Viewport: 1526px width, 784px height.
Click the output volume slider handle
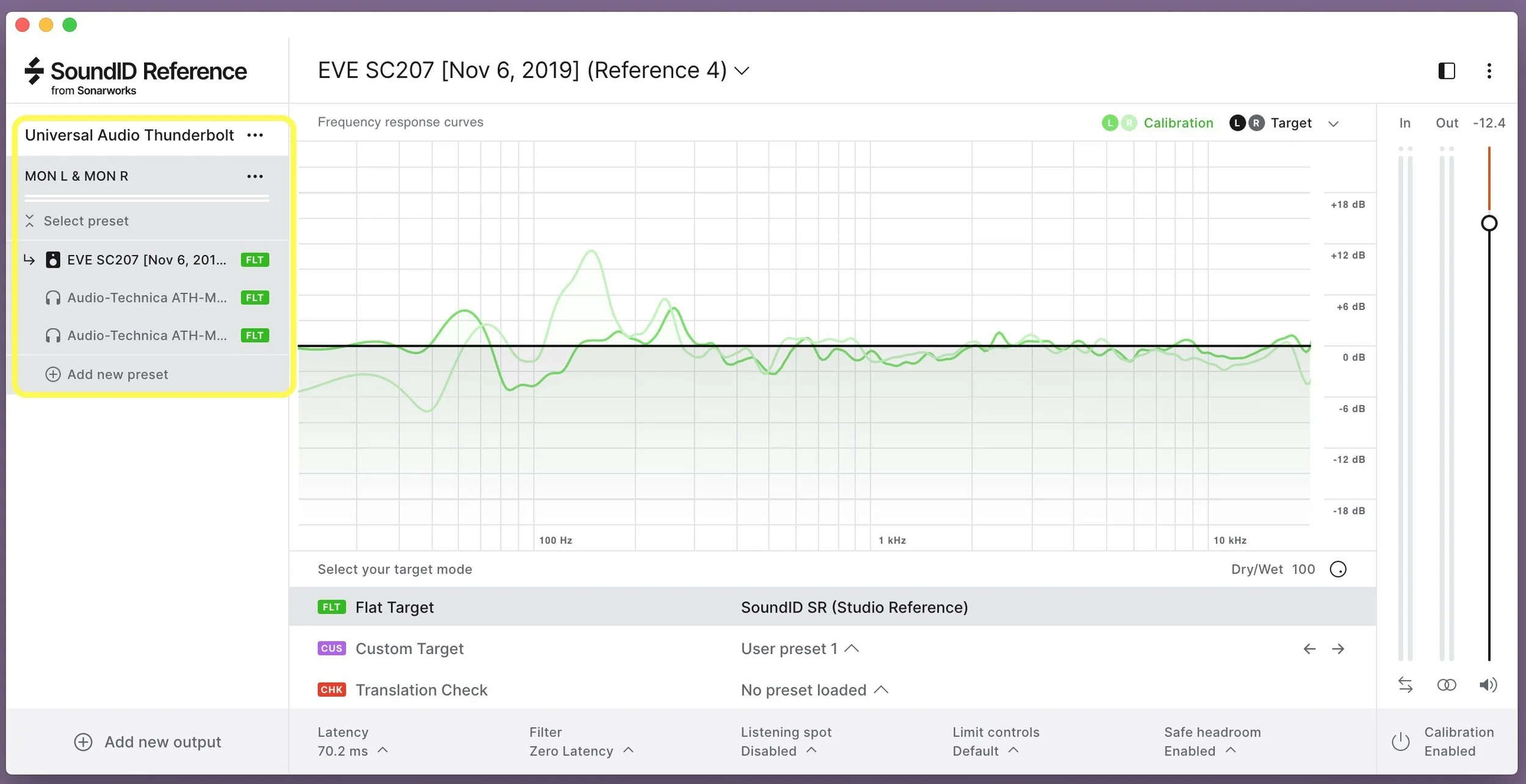point(1489,223)
